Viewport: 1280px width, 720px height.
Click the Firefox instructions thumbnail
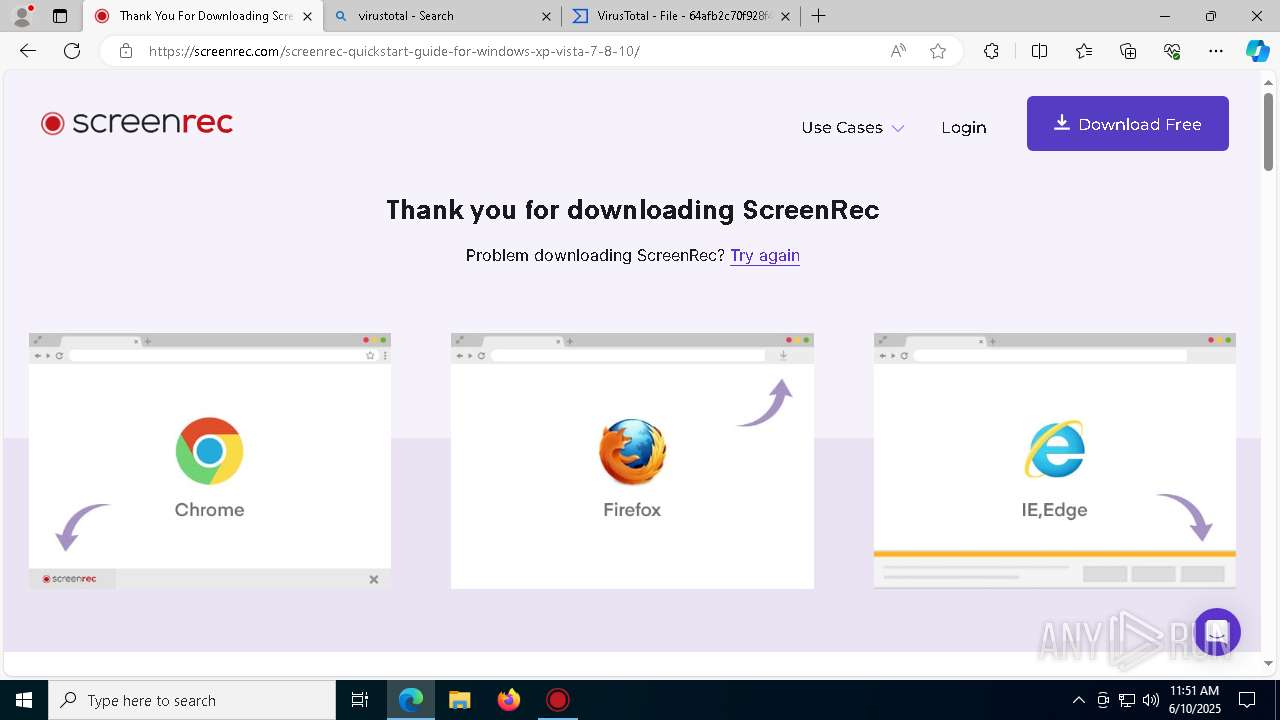pos(632,461)
